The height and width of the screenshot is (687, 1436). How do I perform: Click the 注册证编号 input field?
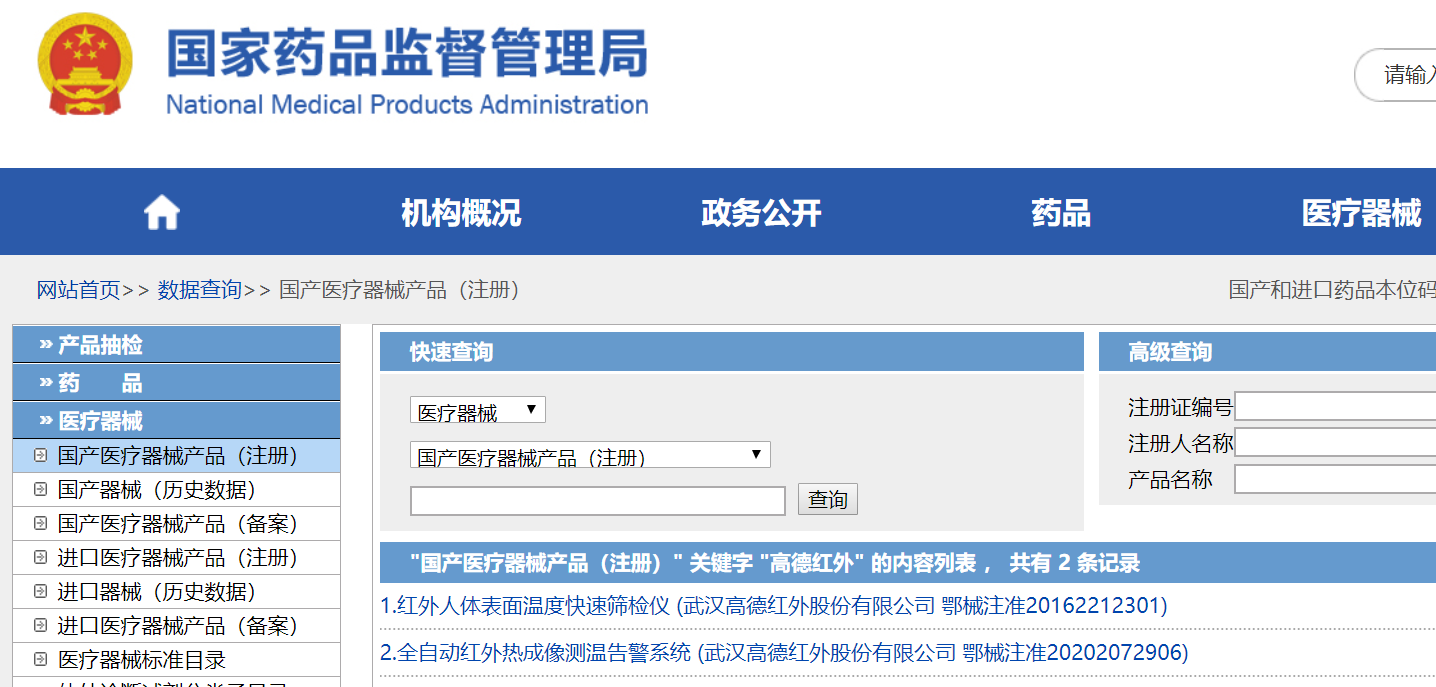tap(1335, 406)
